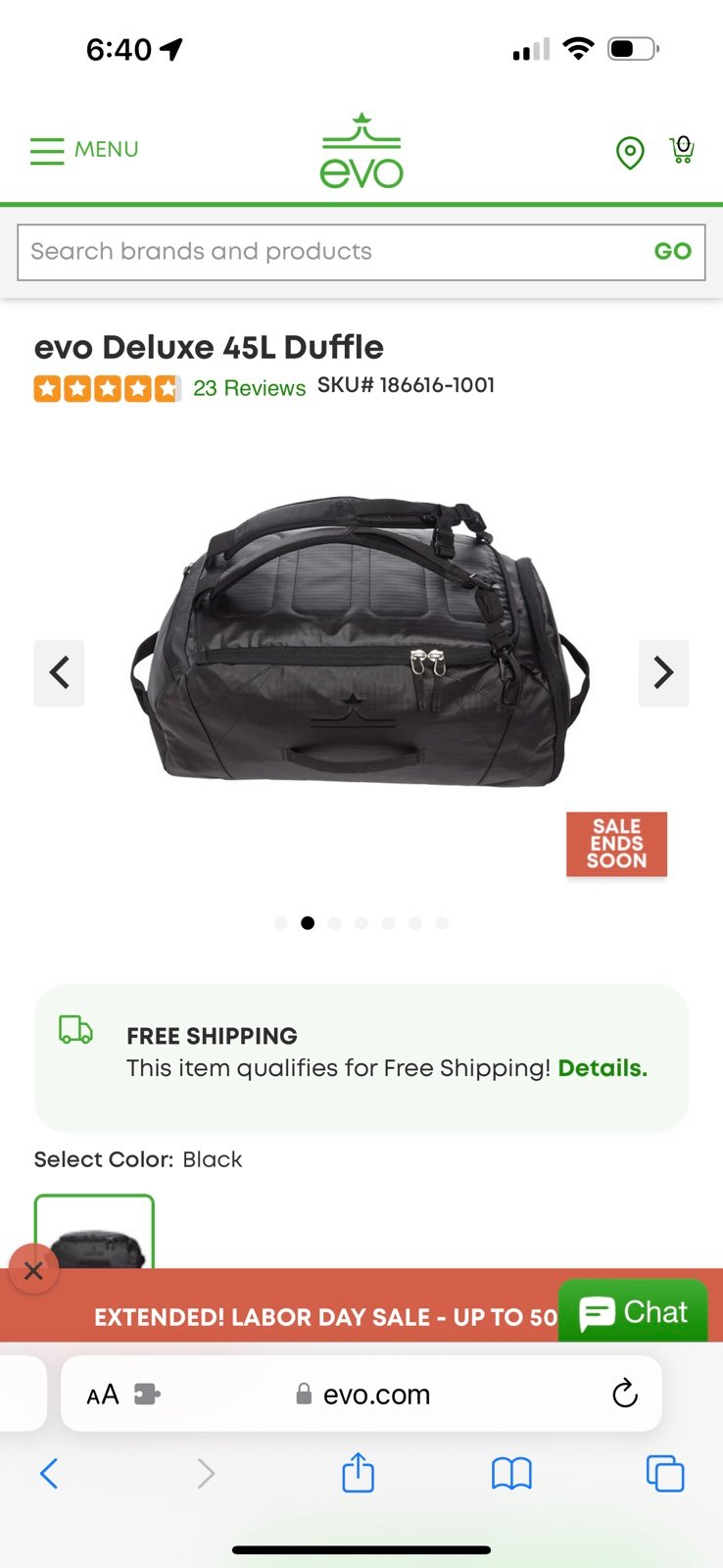This screenshot has height=1568, width=723.
Task: Tap the Safari share icon
Action: coord(359,1472)
